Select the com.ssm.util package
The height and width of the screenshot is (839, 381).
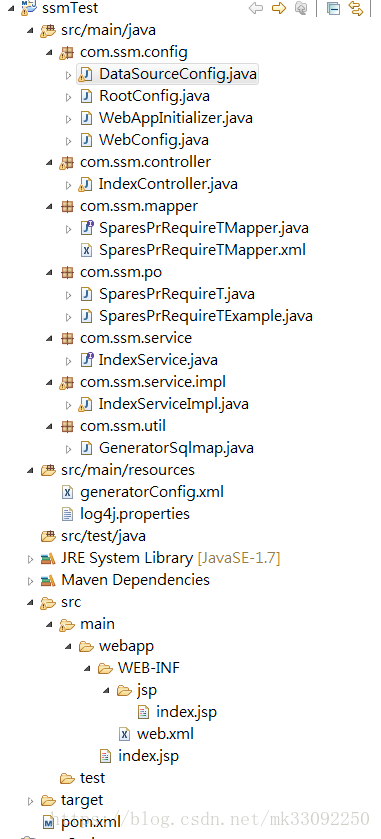click(123, 426)
